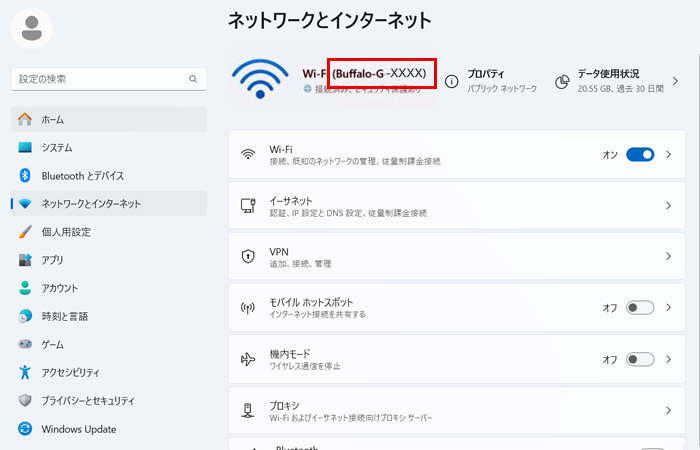This screenshot has width=700, height=450.
Task: Click the データ使用状況 pie chart icon
Action: click(562, 81)
